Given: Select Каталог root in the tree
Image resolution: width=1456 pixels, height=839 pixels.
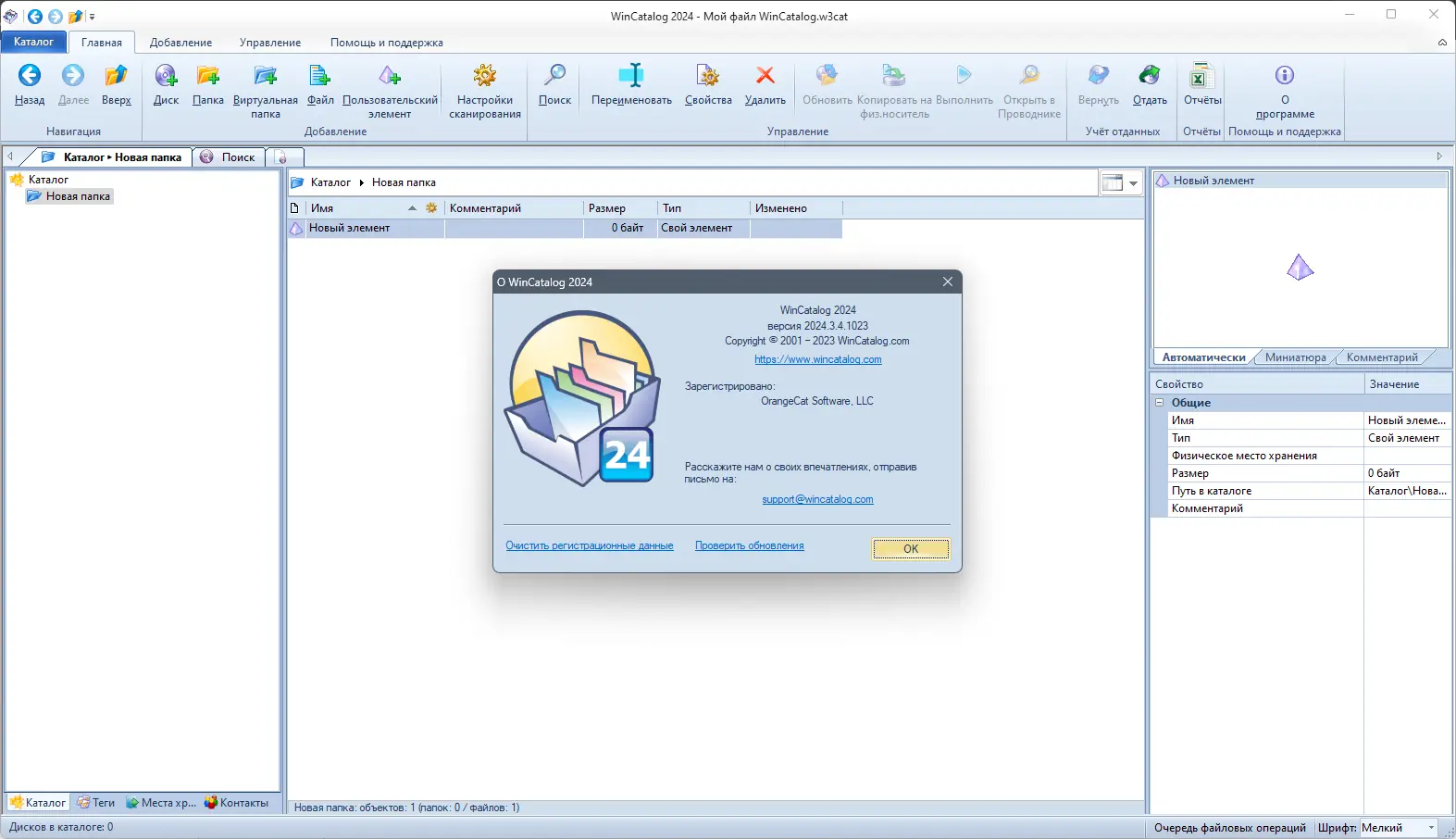Looking at the screenshot, I should (x=48, y=180).
